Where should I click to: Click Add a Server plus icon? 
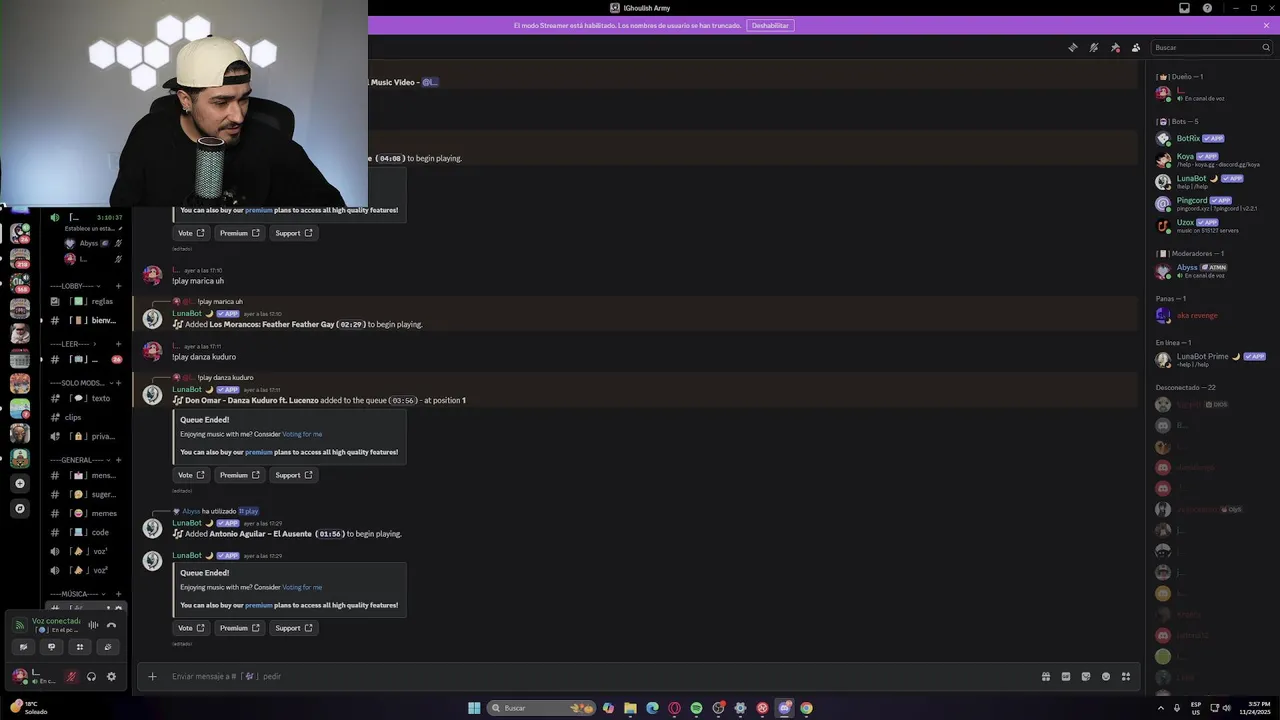coord(20,483)
